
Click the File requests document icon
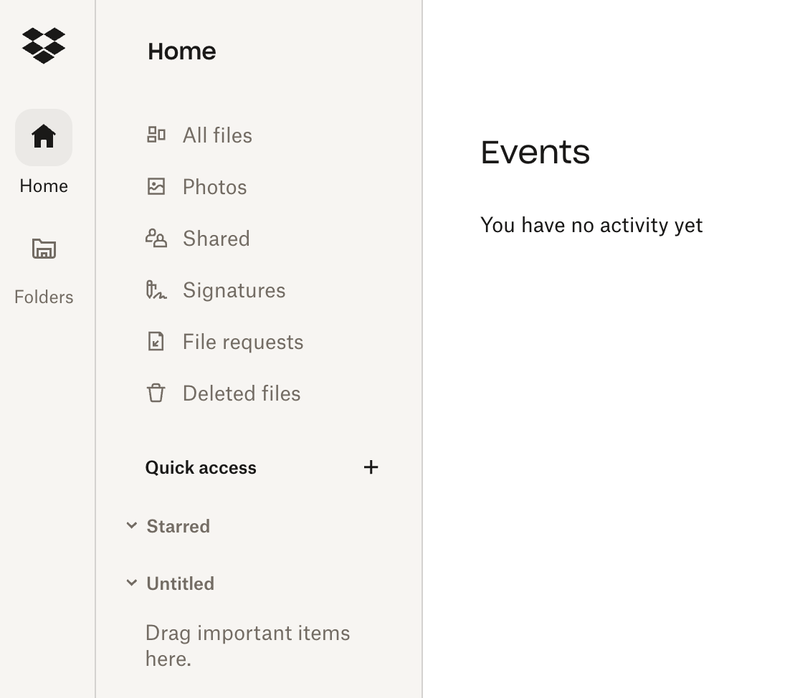(156, 342)
